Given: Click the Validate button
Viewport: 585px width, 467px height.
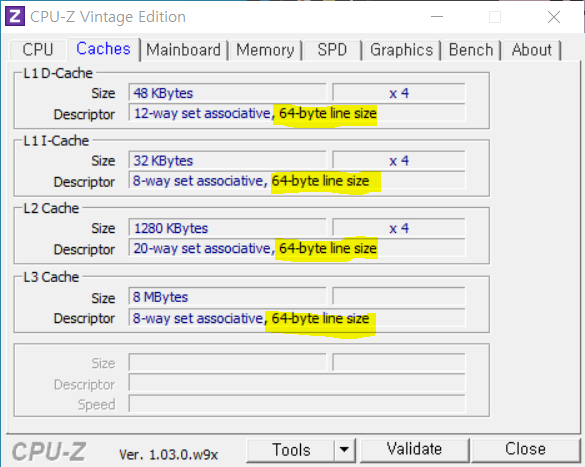Looking at the screenshot, I should click(x=414, y=449).
